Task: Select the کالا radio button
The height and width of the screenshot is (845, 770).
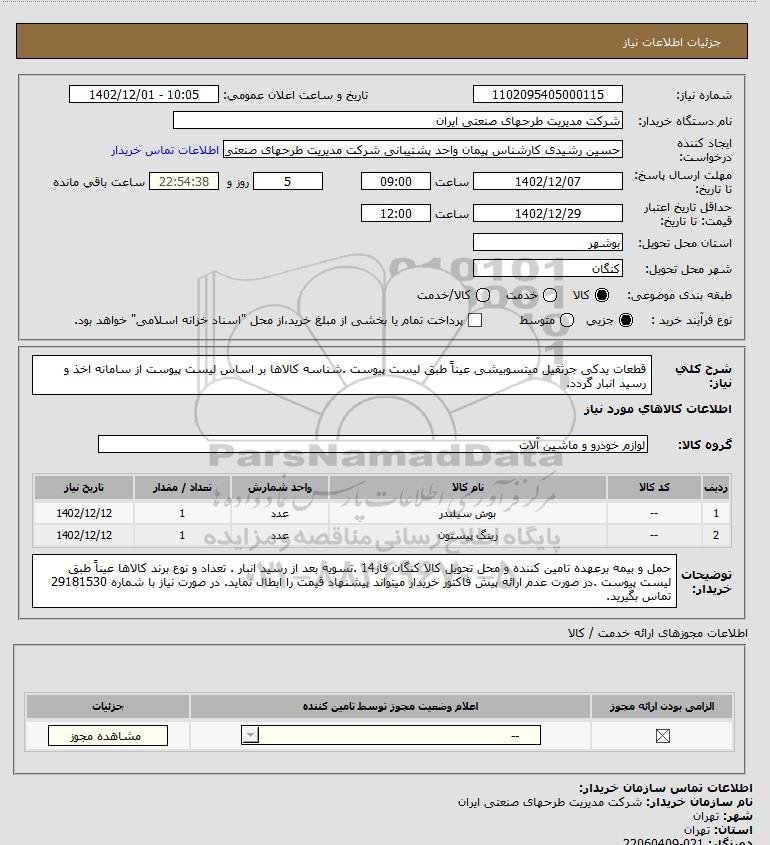Action: (x=601, y=295)
